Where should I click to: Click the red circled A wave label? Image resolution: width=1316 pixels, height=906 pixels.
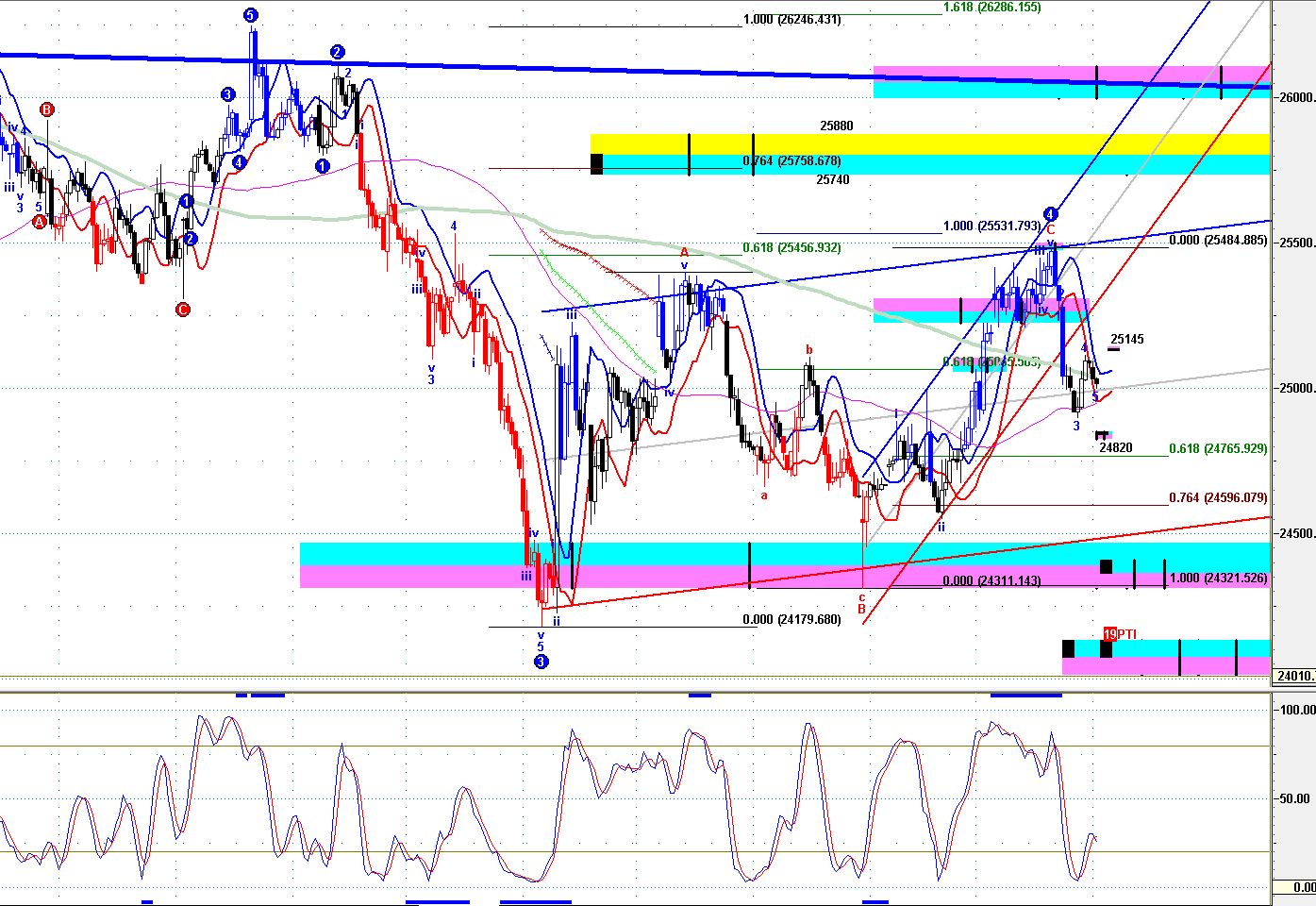point(39,222)
